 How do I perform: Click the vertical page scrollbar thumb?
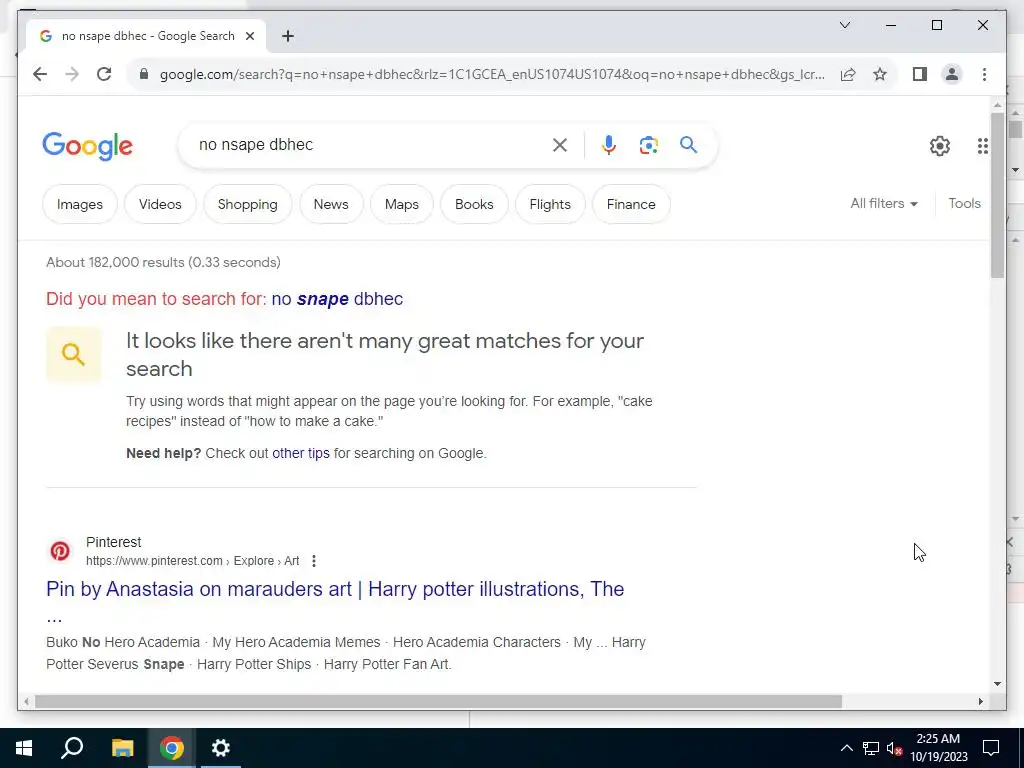point(997,195)
